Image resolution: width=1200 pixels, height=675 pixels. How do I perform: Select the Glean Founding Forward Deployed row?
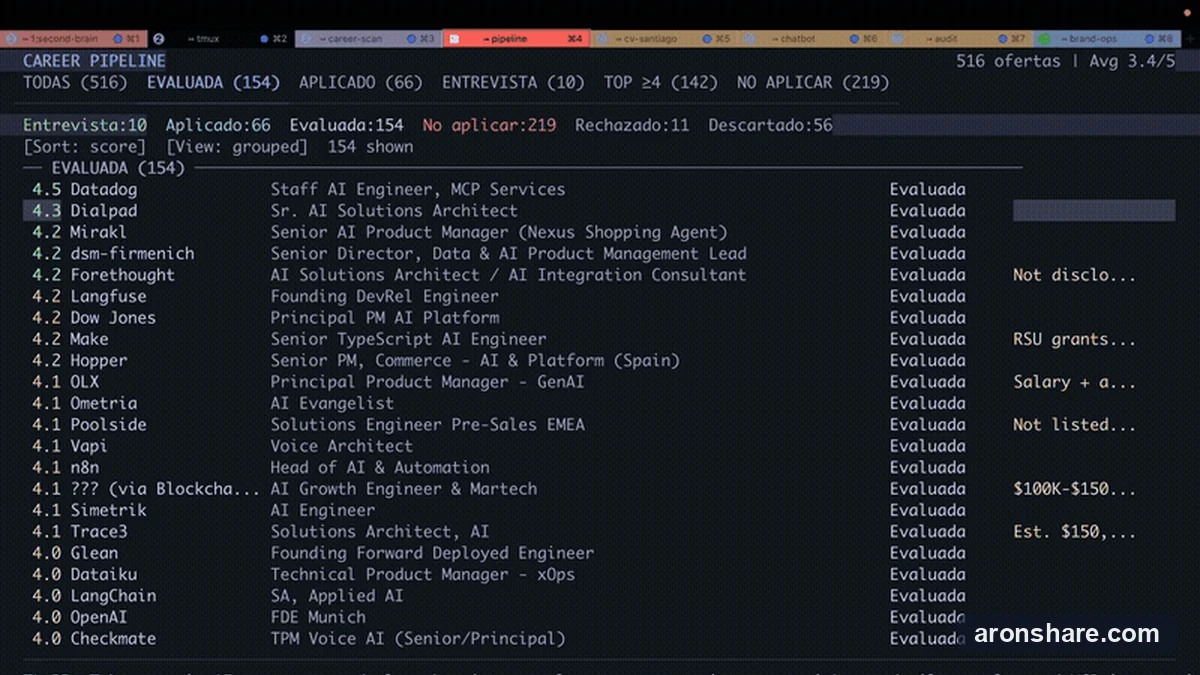pos(600,553)
